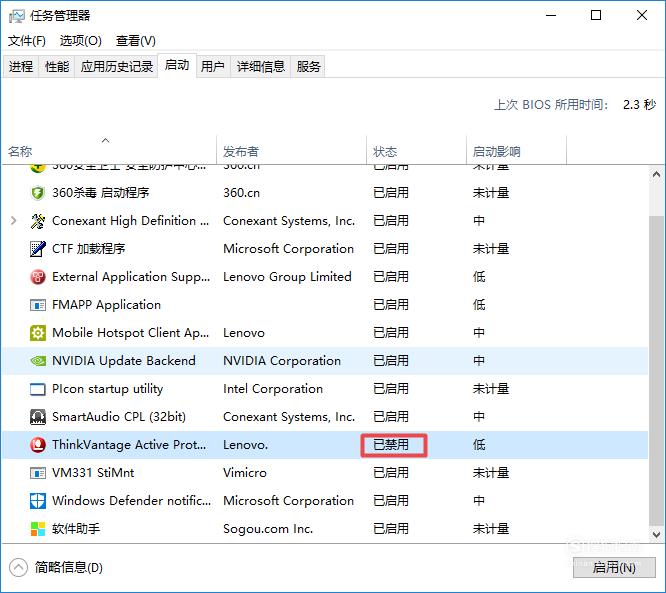The width and height of the screenshot is (666, 593).
Task: Select the 启动 tab
Action: click(x=177, y=65)
